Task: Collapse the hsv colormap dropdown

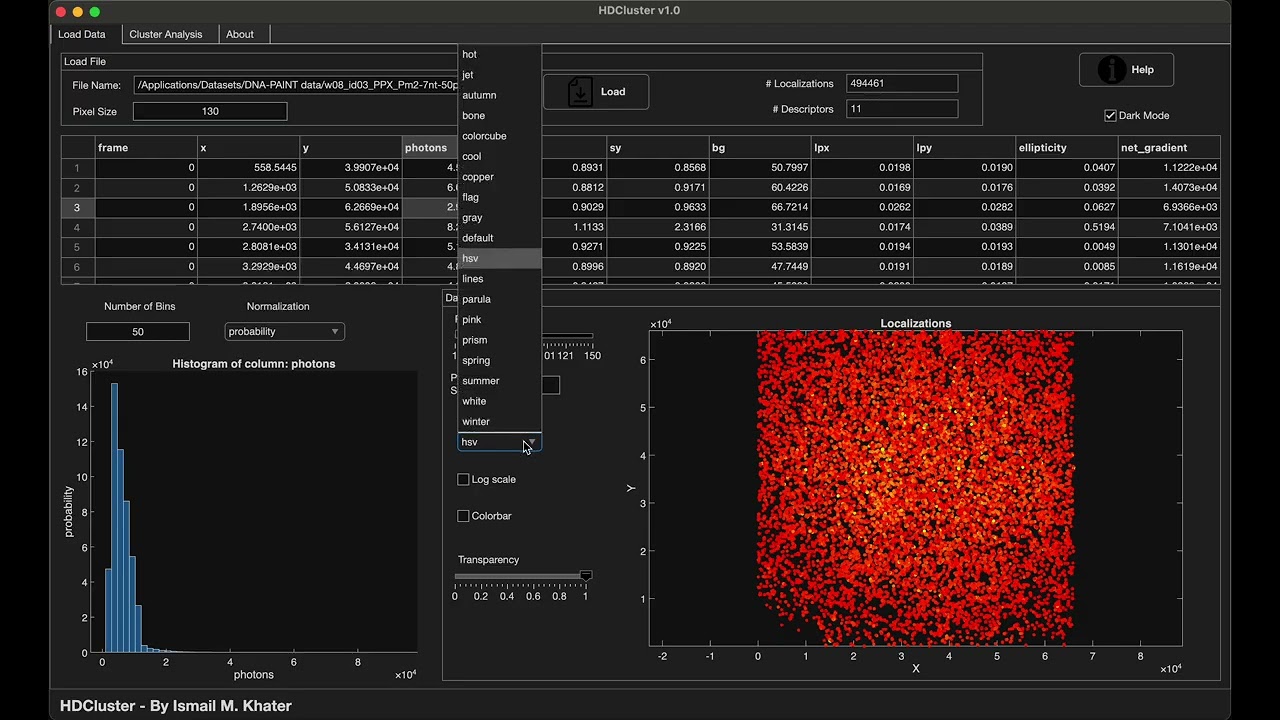Action: pos(499,442)
